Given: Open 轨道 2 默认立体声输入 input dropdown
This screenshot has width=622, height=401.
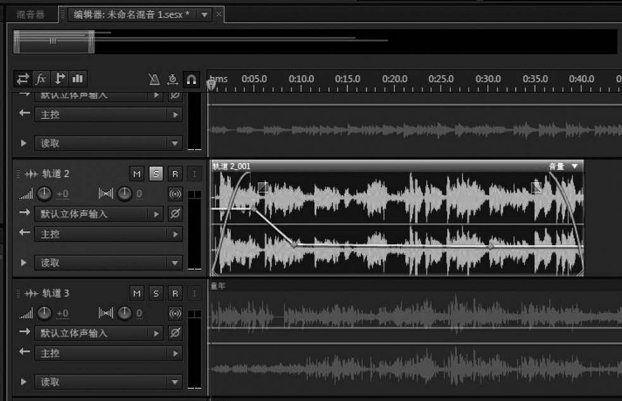Looking at the screenshot, I should click(98, 214).
